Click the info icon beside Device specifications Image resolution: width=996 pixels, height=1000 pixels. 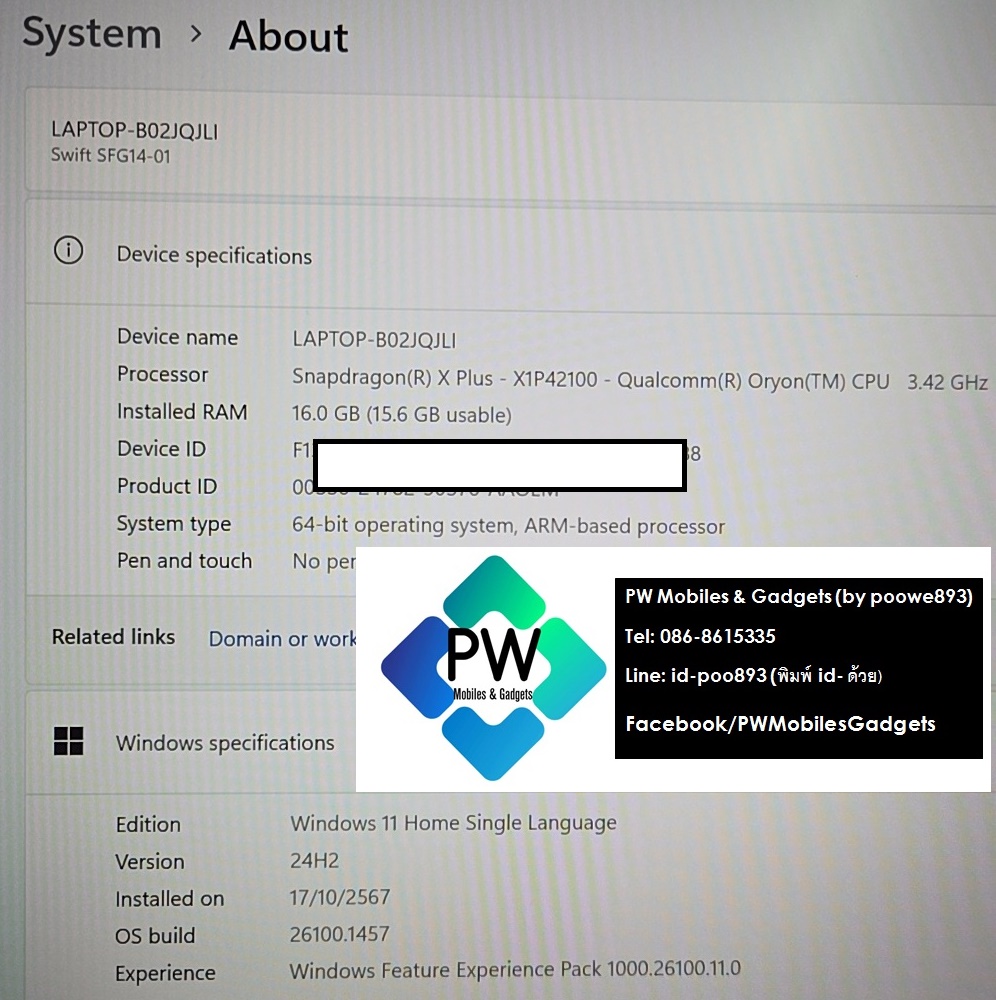pyautogui.click(x=68, y=252)
